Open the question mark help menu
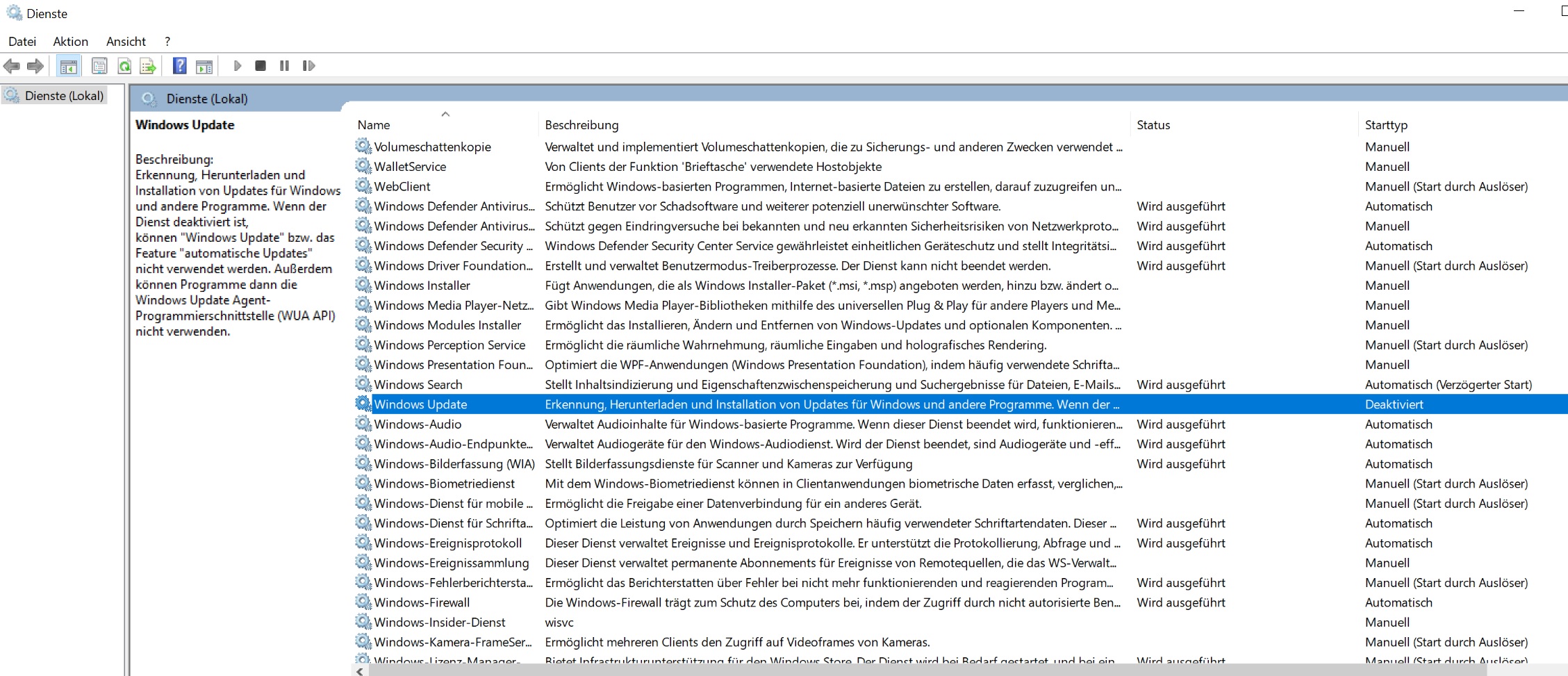 tap(167, 42)
